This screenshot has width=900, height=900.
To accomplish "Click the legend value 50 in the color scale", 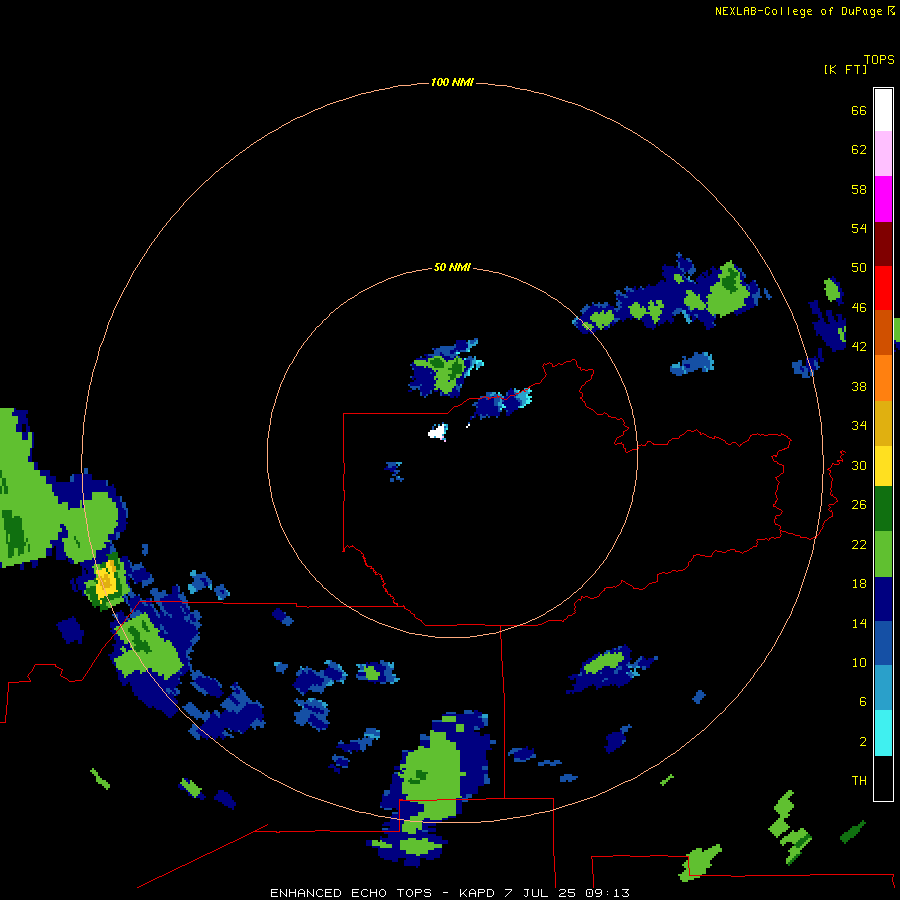I will click(859, 268).
